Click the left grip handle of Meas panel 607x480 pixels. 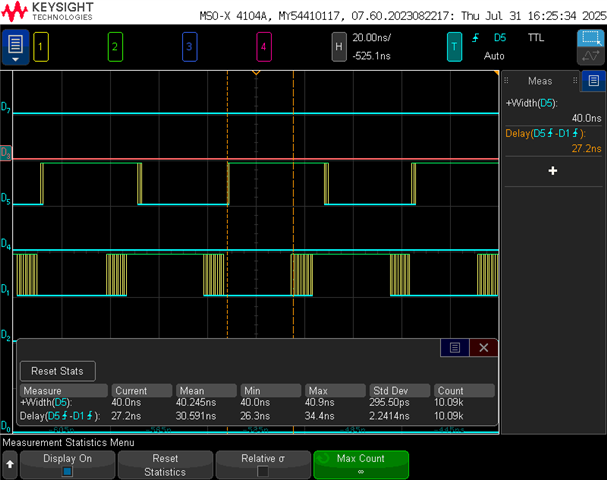(x=506, y=81)
